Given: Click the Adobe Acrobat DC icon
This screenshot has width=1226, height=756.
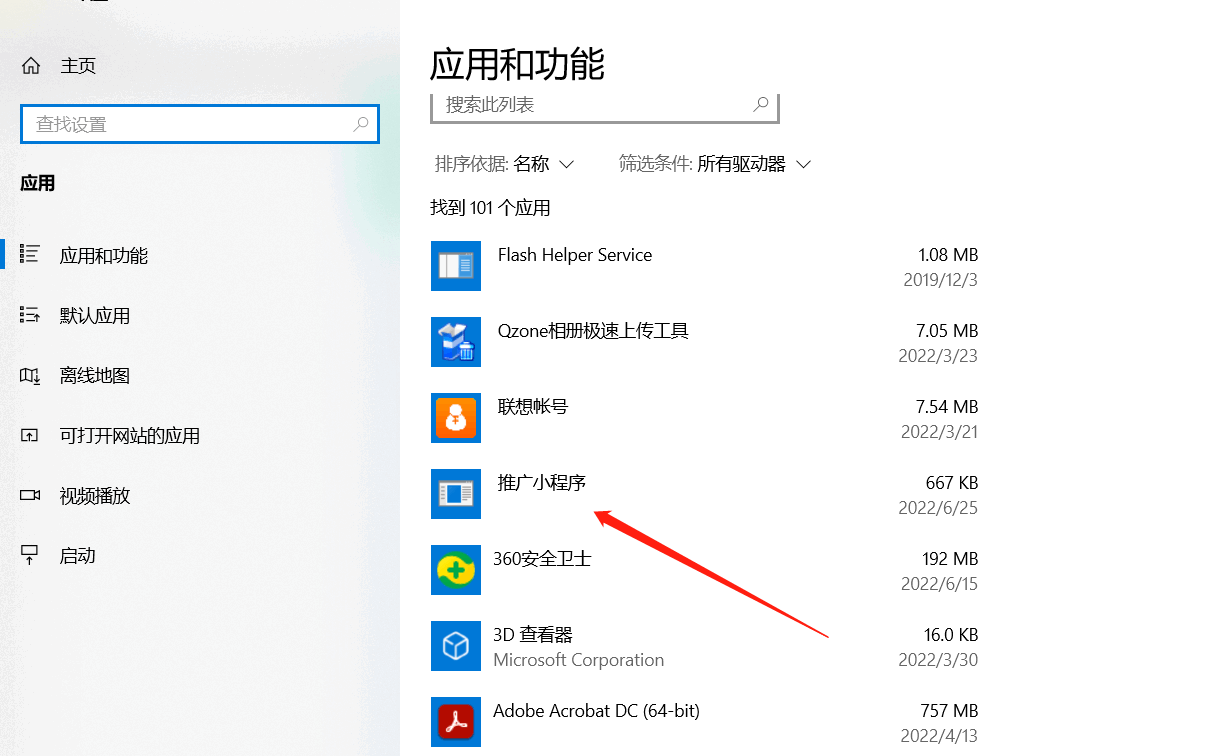Looking at the screenshot, I should [x=456, y=722].
